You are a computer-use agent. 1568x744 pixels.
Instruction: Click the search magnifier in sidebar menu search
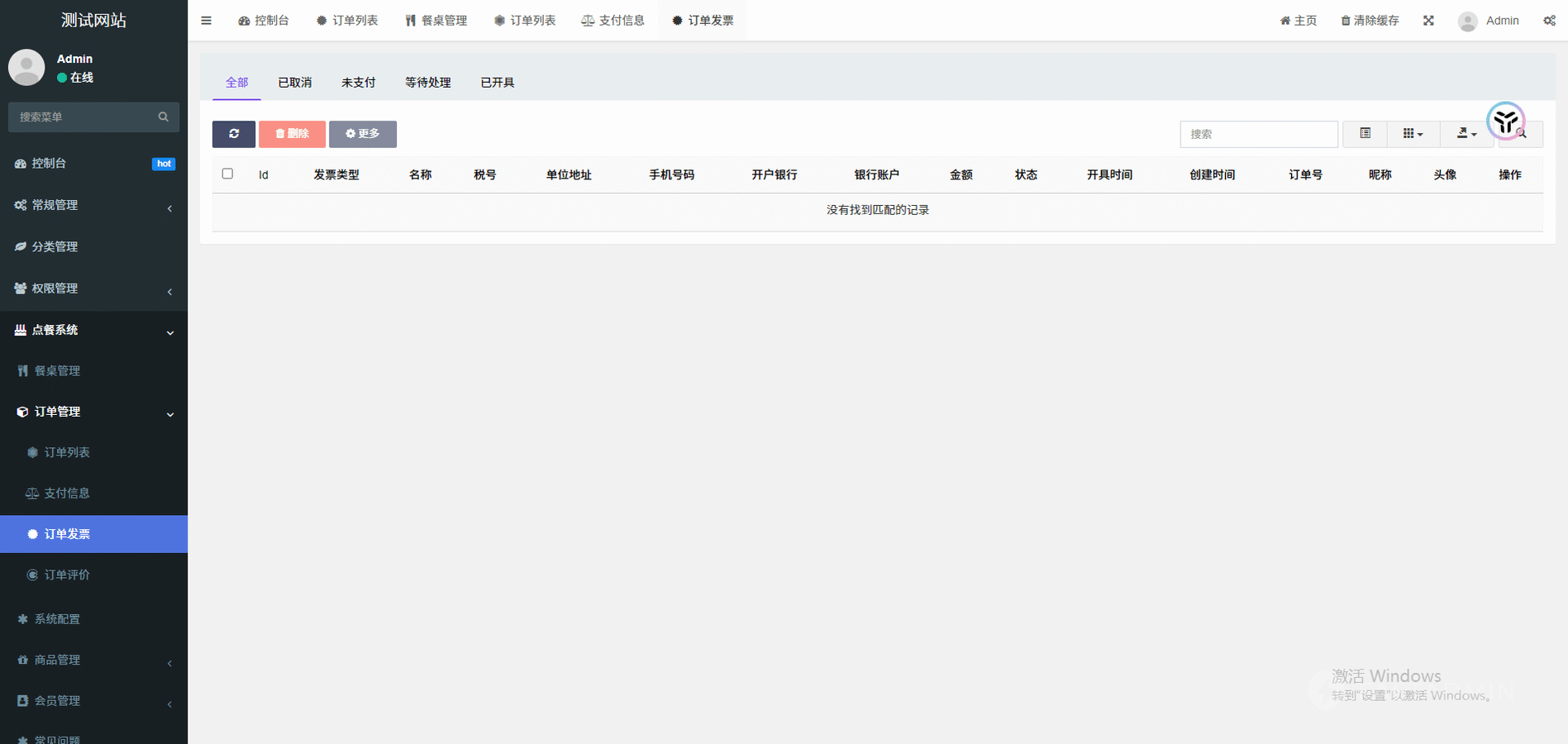click(164, 117)
